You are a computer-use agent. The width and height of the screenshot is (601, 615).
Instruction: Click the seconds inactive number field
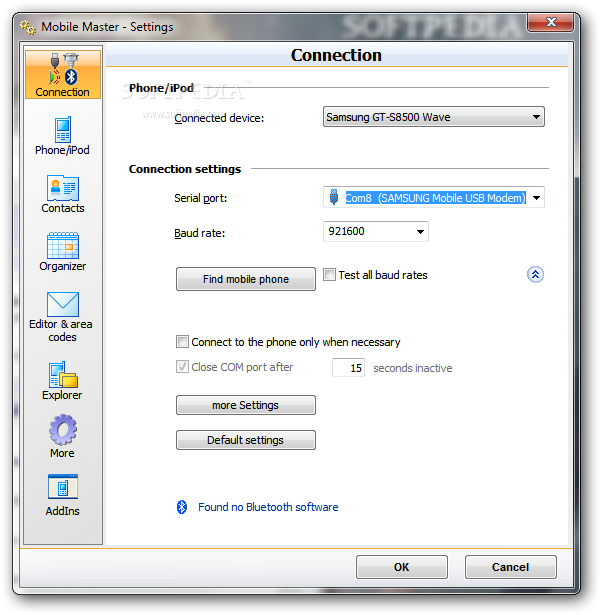pos(348,368)
